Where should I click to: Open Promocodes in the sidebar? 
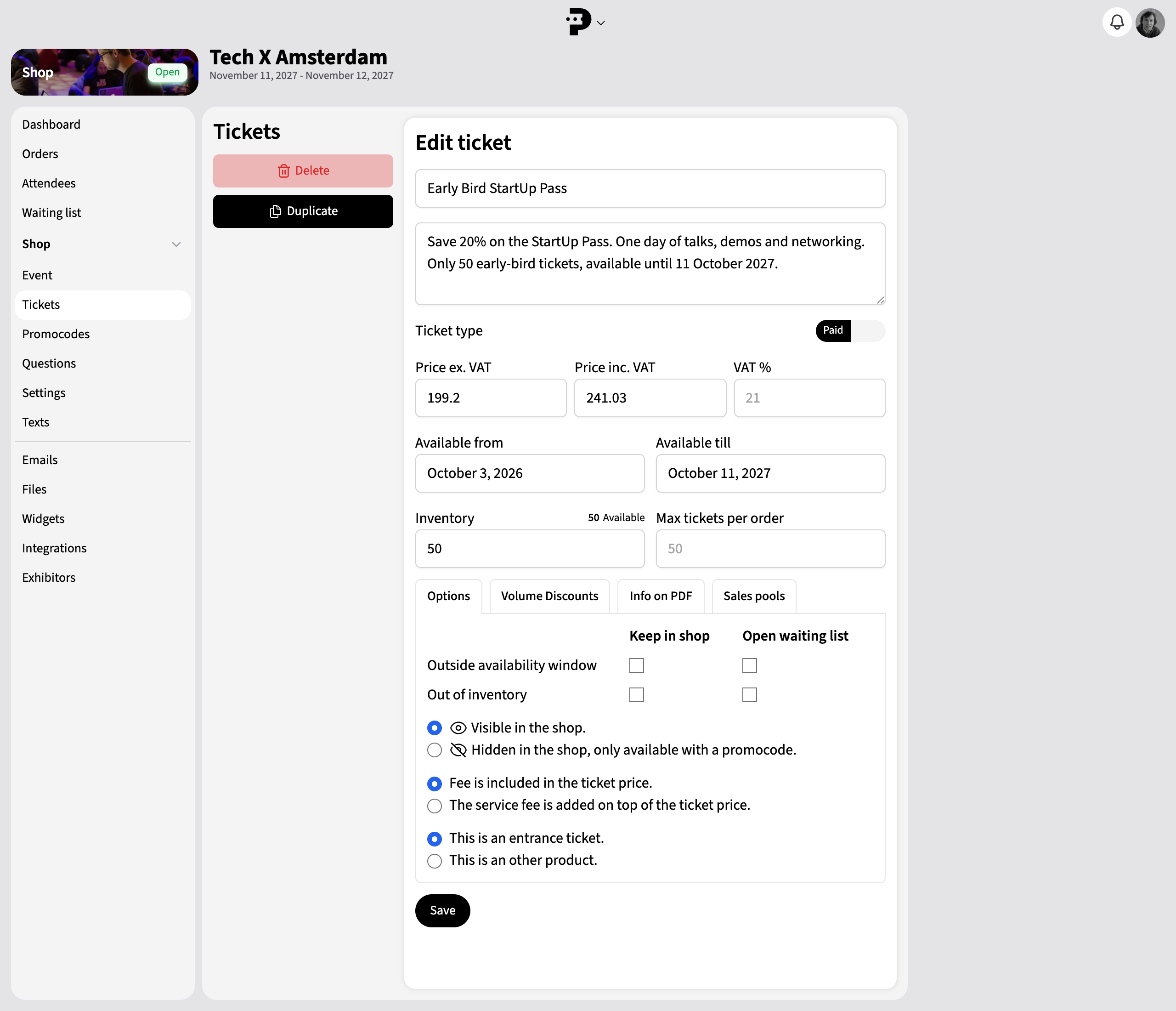point(103,335)
